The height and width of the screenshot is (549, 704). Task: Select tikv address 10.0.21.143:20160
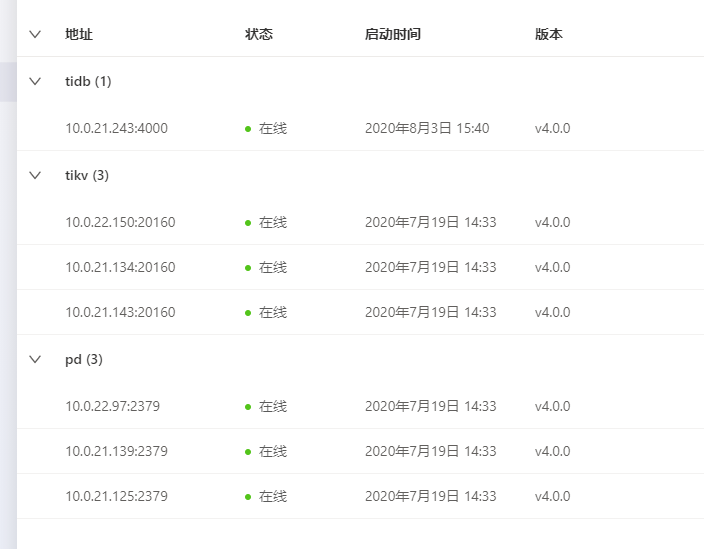[120, 312]
